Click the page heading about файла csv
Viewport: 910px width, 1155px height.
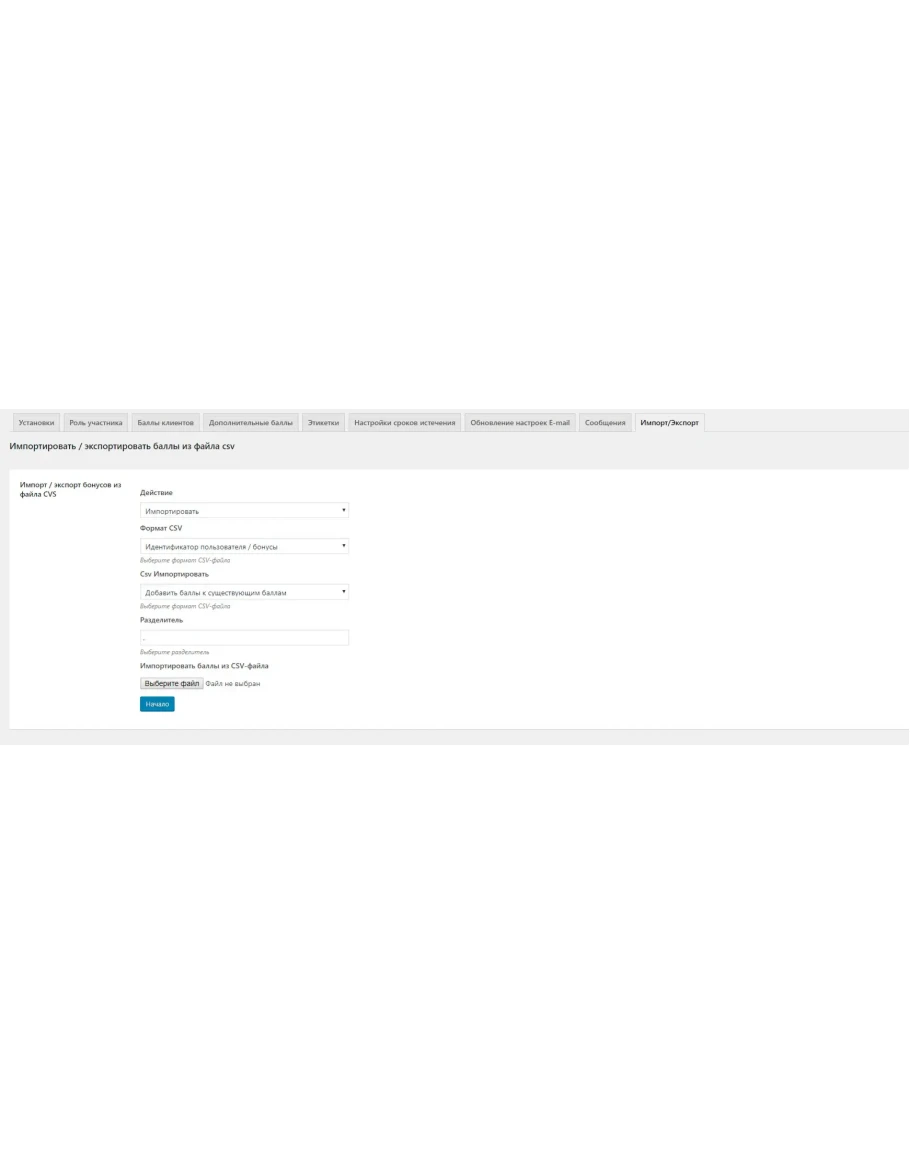click(x=122, y=446)
